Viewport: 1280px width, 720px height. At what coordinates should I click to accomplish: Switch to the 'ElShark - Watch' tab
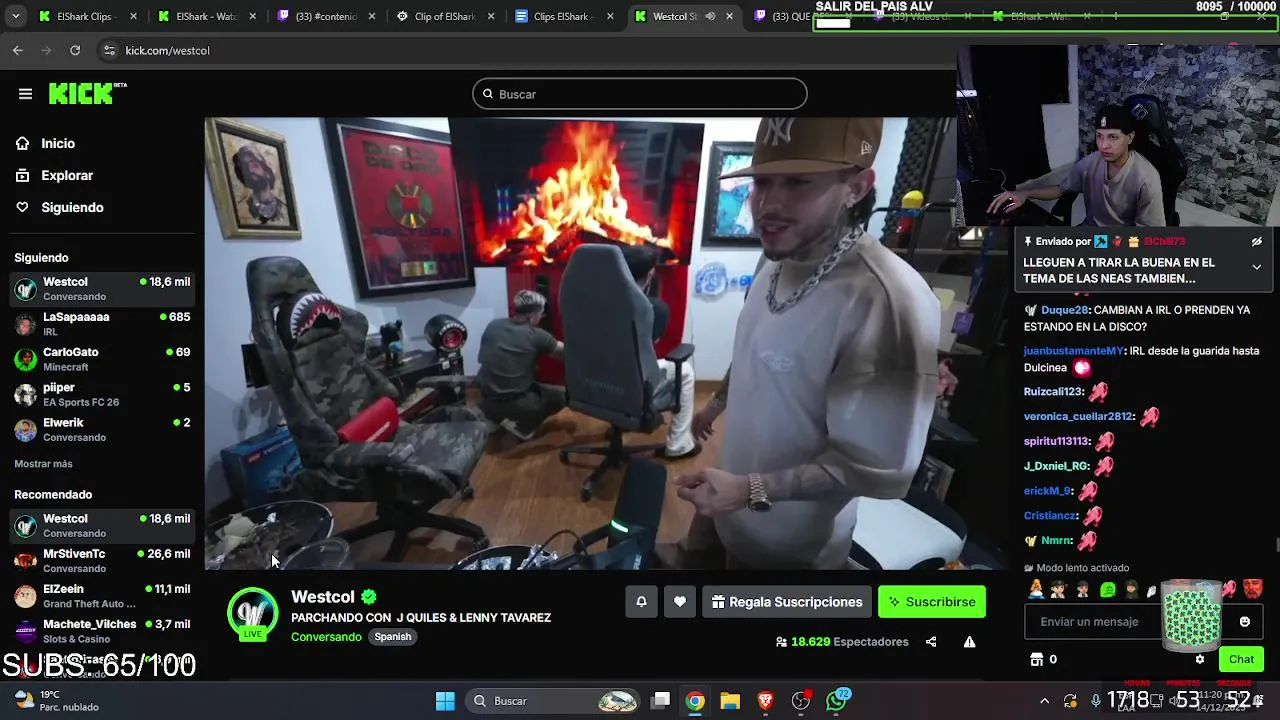pyautogui.click(x=204, y=16)
